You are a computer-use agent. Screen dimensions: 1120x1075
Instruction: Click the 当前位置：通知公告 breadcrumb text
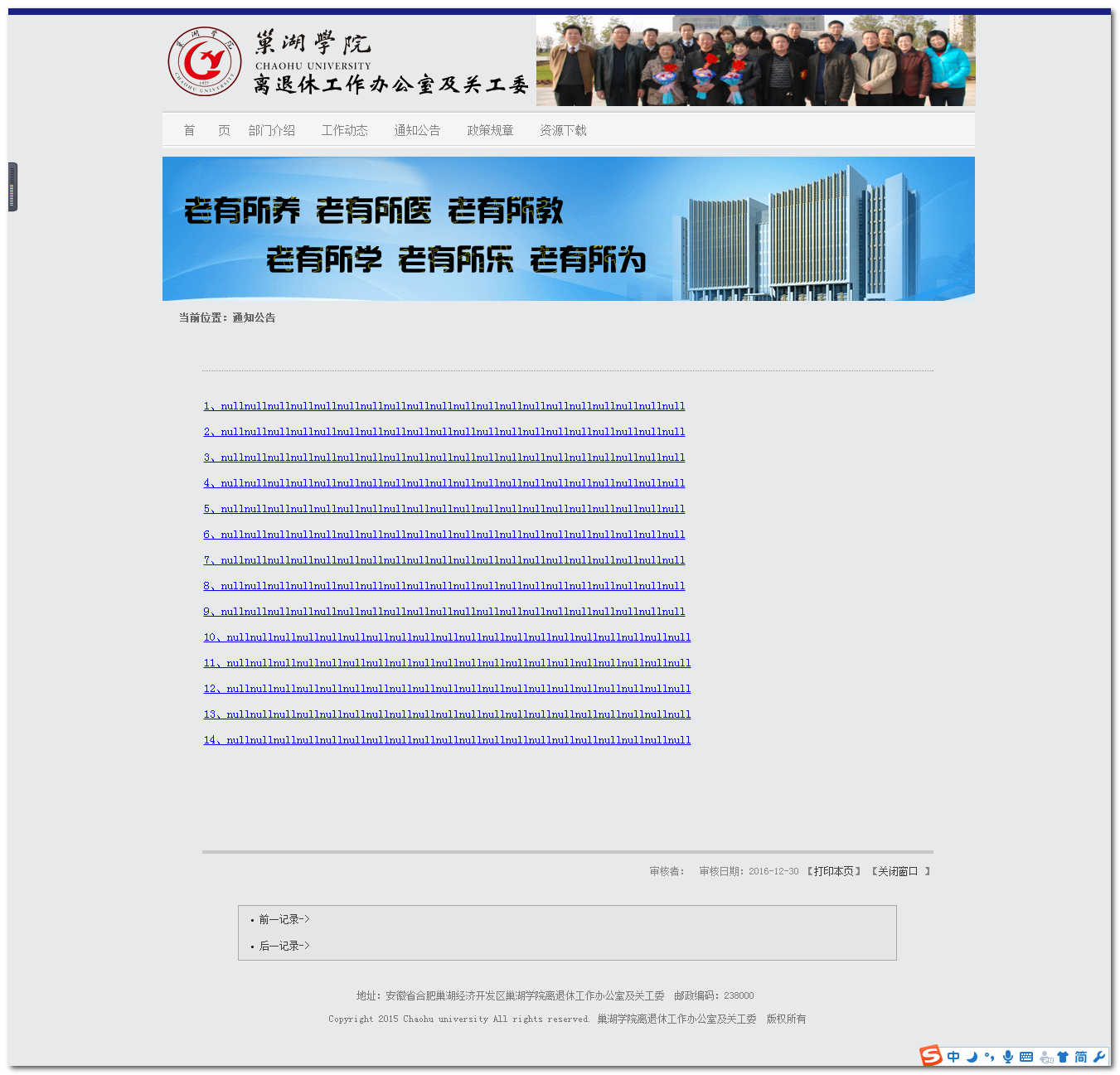point(227,317)
